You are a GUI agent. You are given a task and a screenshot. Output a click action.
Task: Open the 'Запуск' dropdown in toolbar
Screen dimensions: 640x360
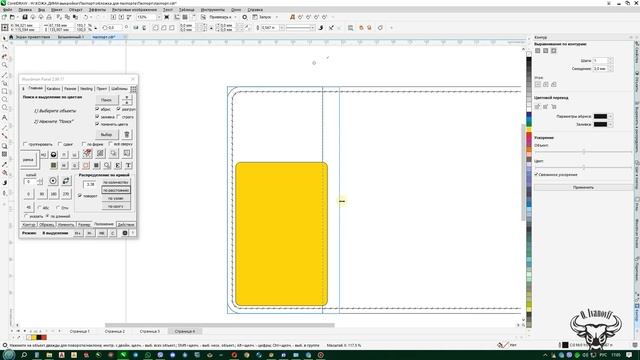276,17
